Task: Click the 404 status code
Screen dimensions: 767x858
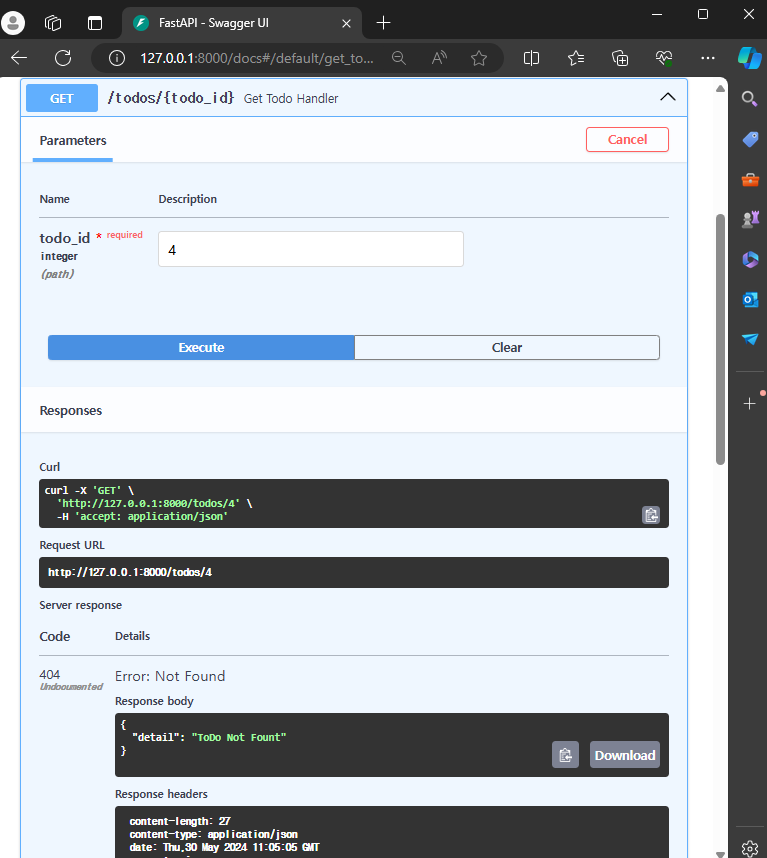Action: pos(50,675)
